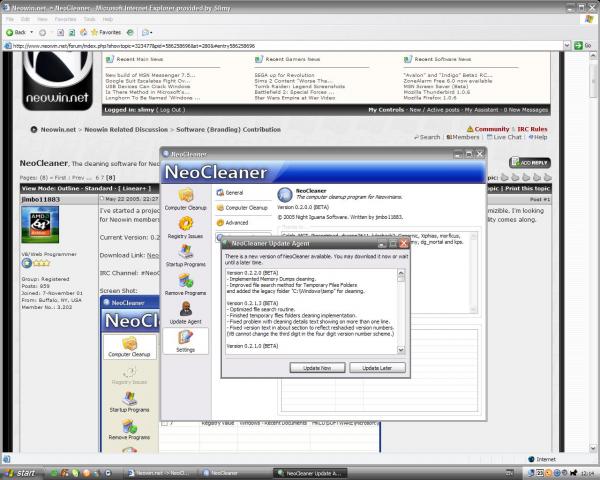Image resolution: width=600 pixels, height=480 pixels.
Task: Open the Tools menu in Internet Explorer
Action: pos(90,19)
